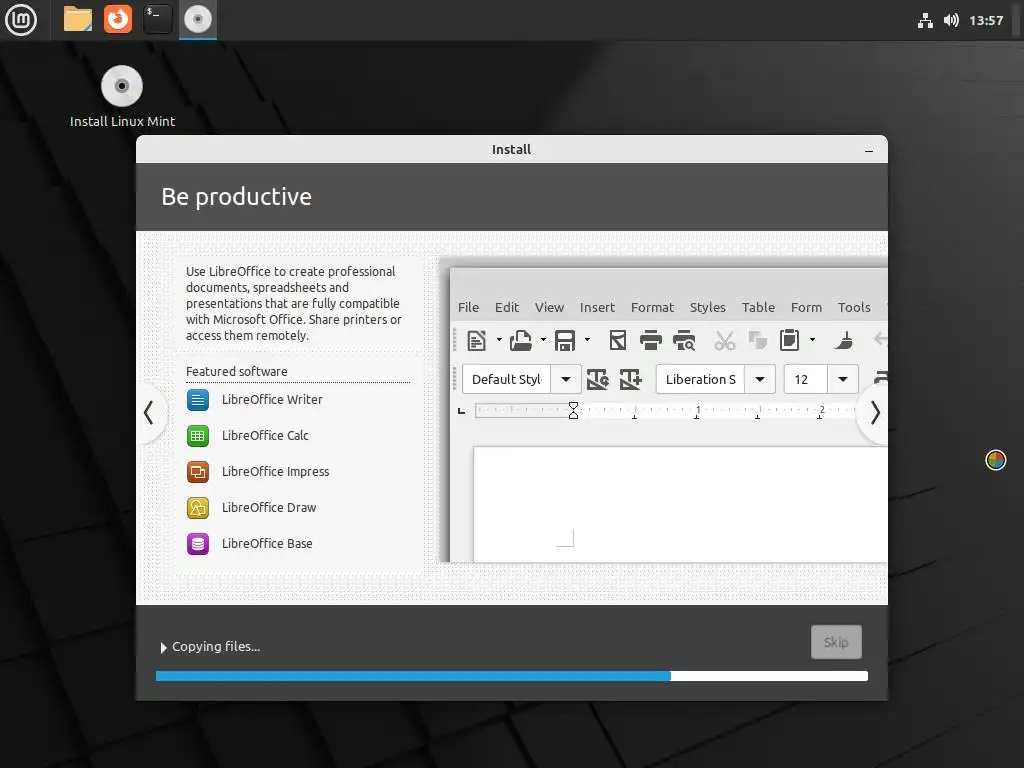The image size is (1024, 768).
Task: Click the Copy toolbar icon
Action: click(x=758, y=340)
